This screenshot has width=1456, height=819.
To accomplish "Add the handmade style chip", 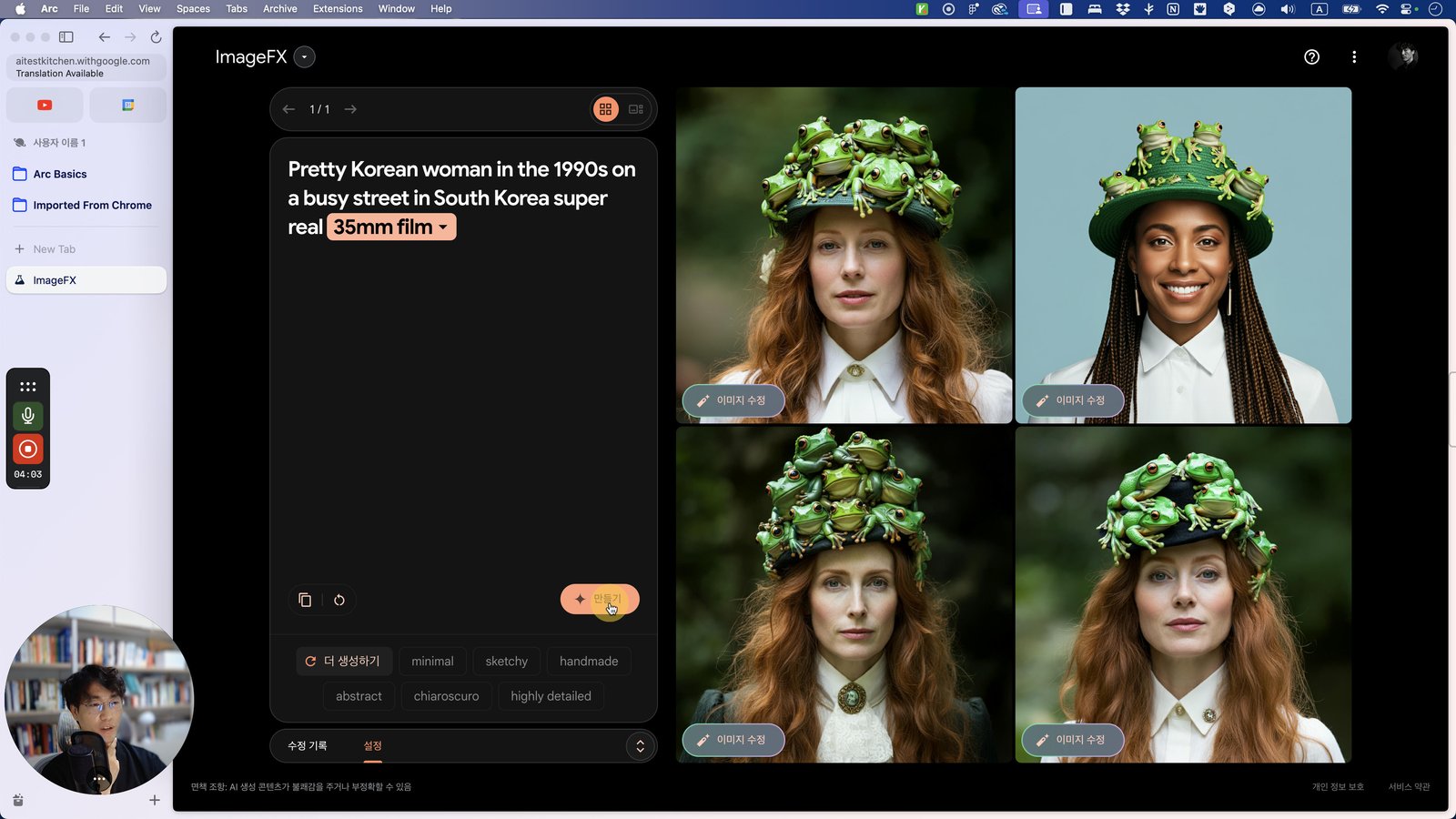I will tap(589, 662).
